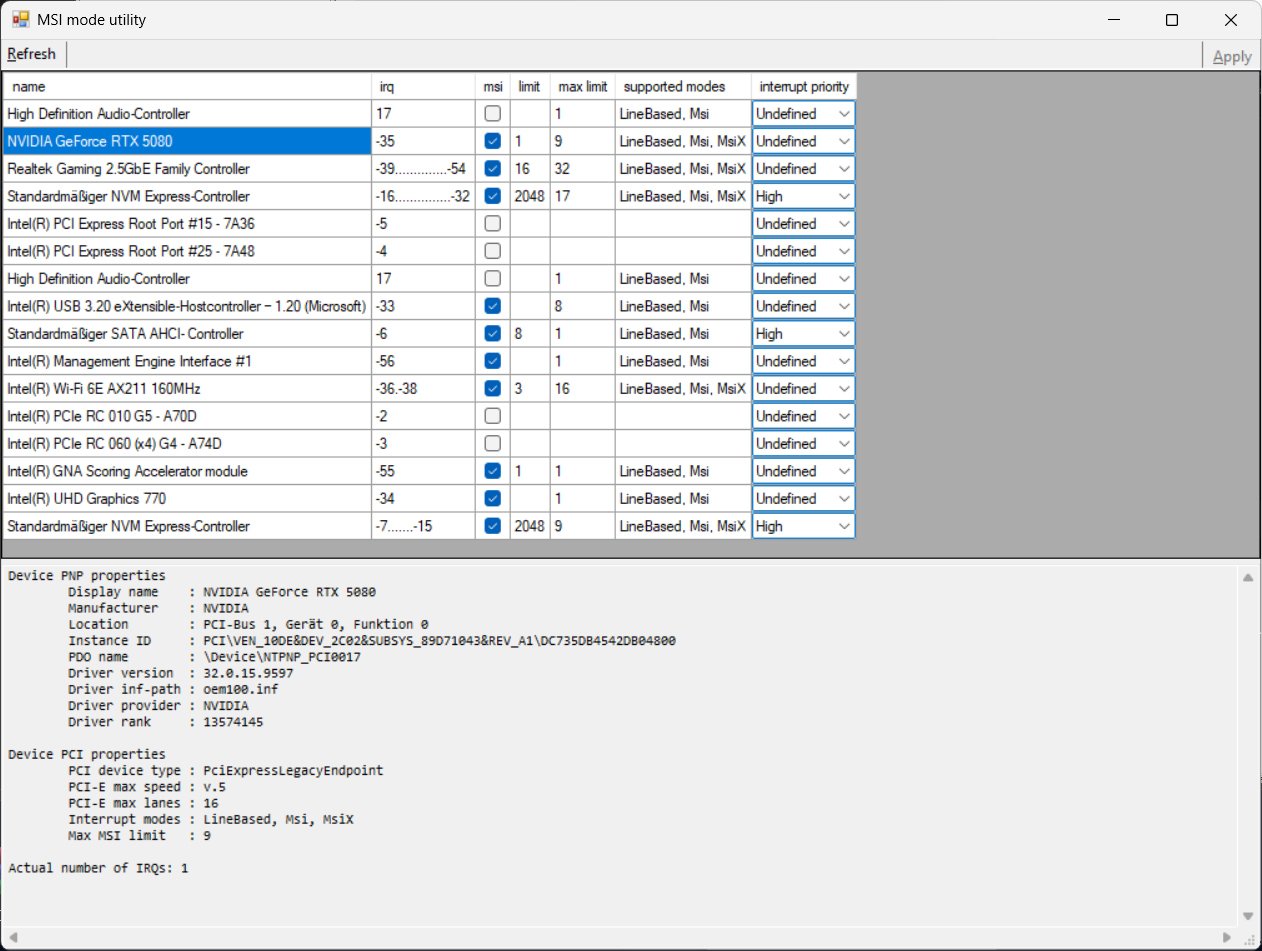Click the msi column header
Image resolution: width=1262 pixels, height=951 pixels.
492,86
